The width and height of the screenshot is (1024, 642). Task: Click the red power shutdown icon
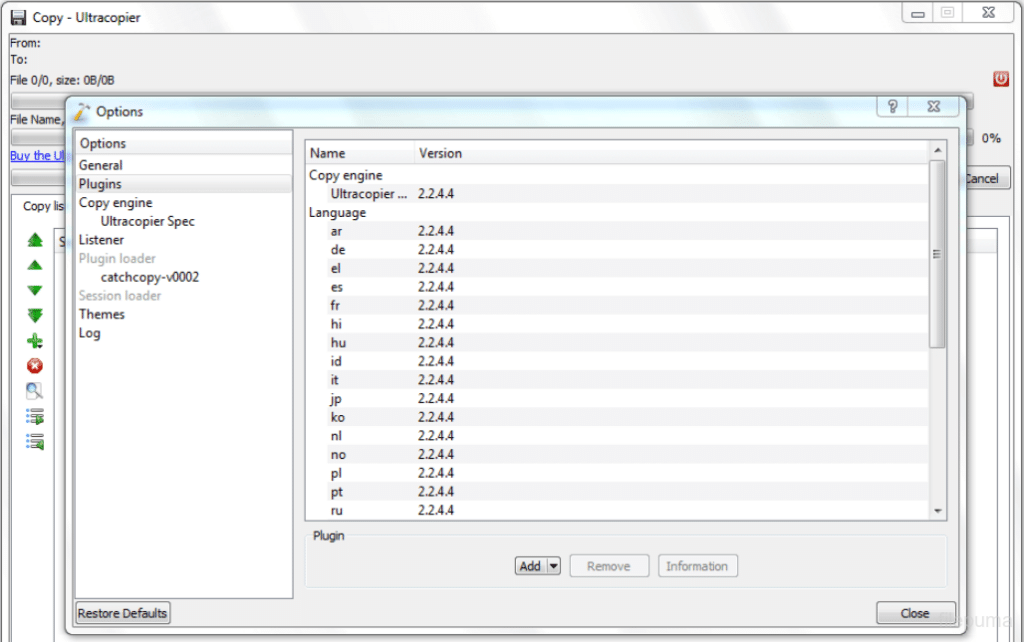coord(1000,79)
